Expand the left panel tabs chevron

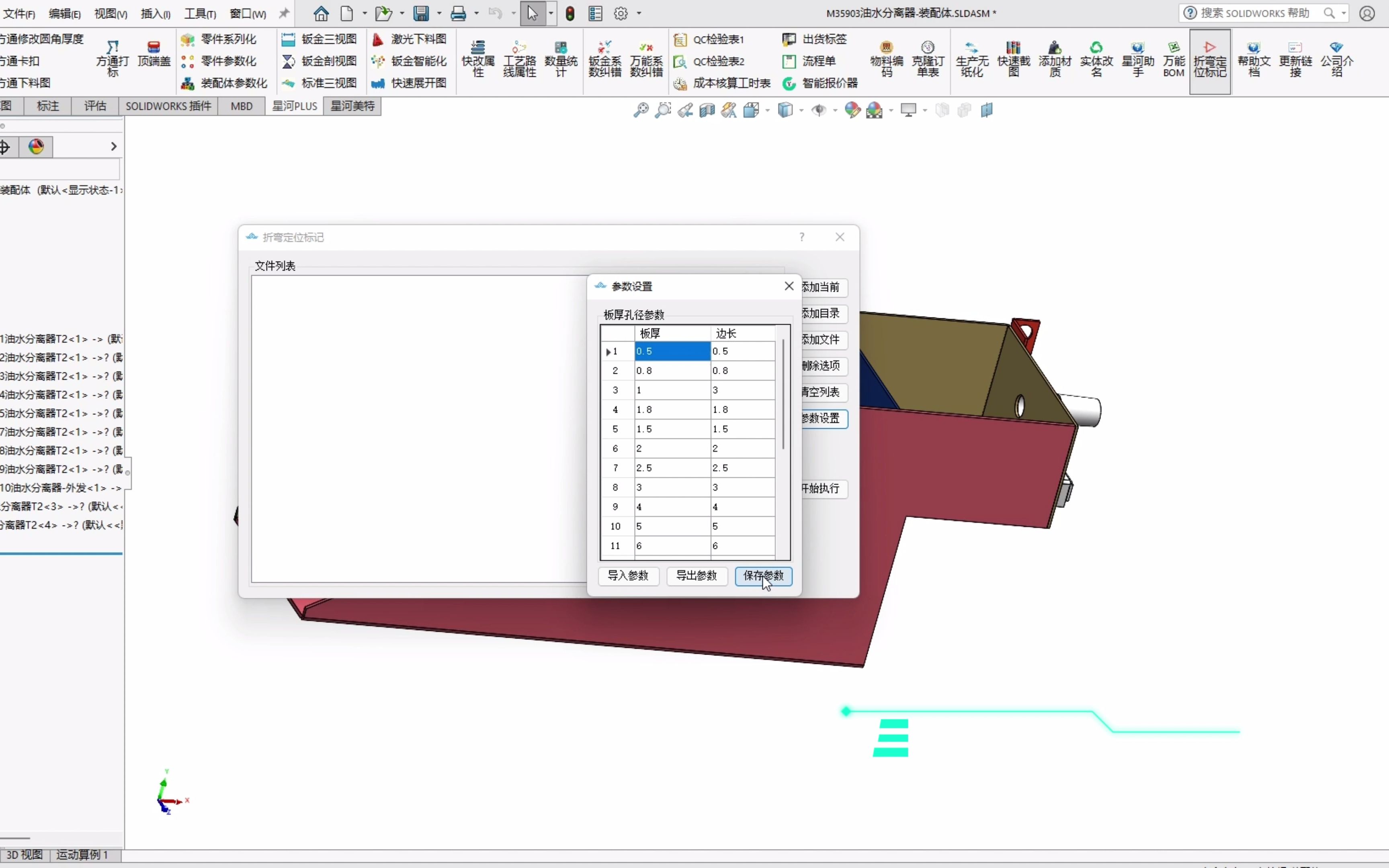coord(114,147)
